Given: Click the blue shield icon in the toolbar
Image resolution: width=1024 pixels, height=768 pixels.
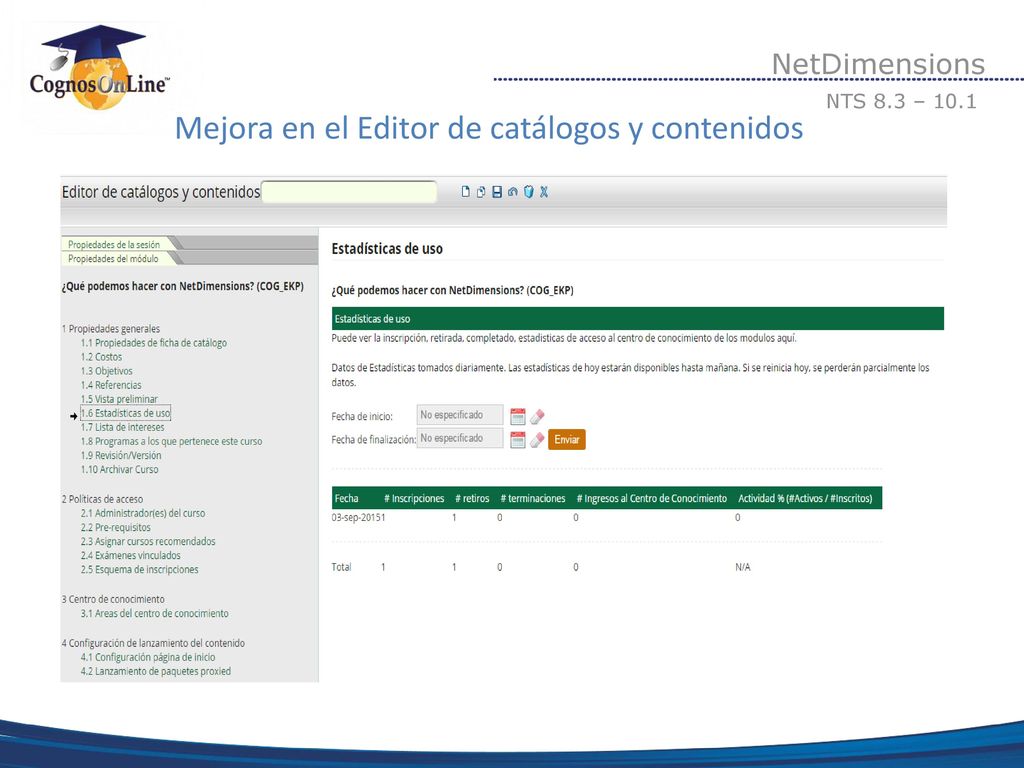Looking at the screenshot, I should point(528,192).
